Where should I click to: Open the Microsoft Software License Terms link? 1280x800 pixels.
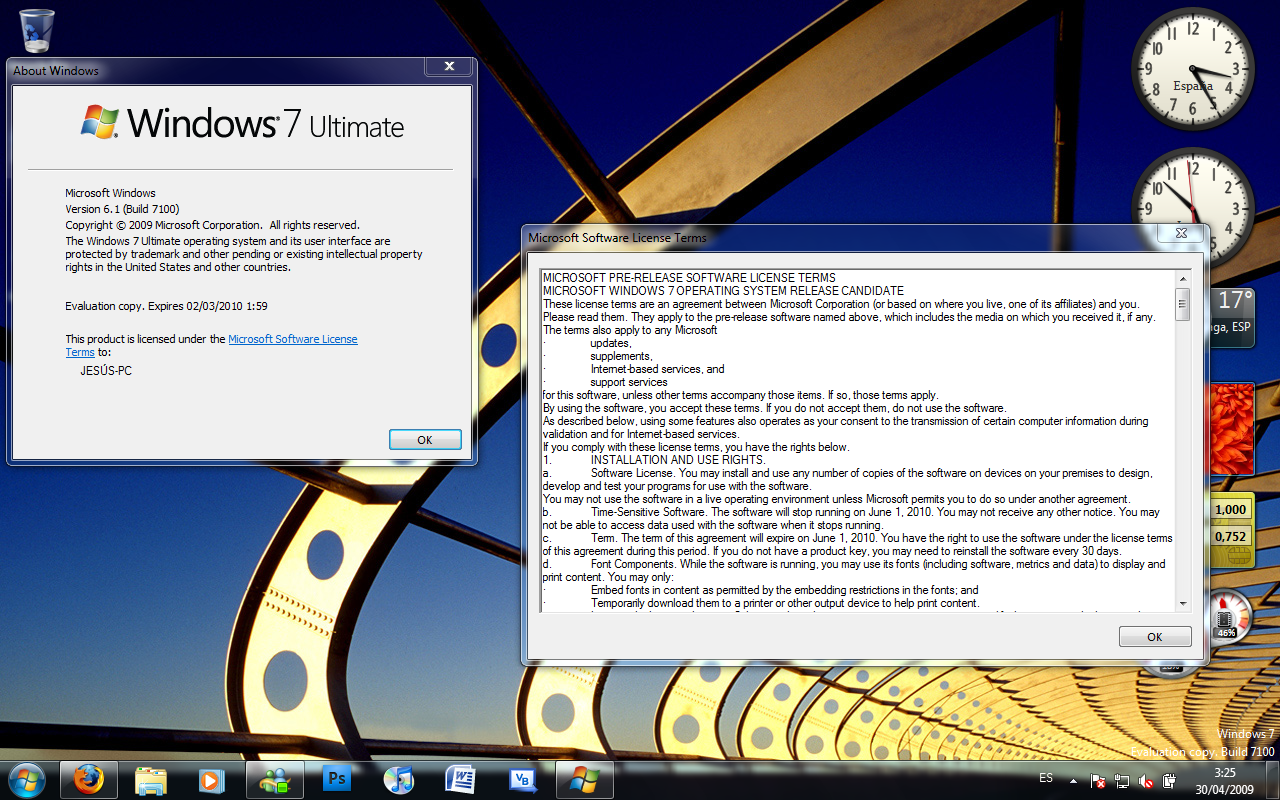click(x=293, y=339)
